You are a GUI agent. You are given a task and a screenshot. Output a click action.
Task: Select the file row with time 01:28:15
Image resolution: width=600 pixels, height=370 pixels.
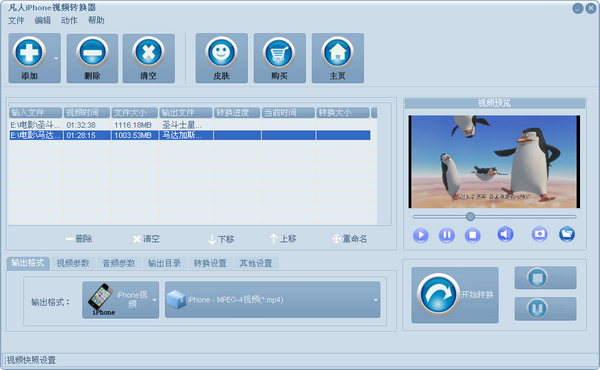190,135
